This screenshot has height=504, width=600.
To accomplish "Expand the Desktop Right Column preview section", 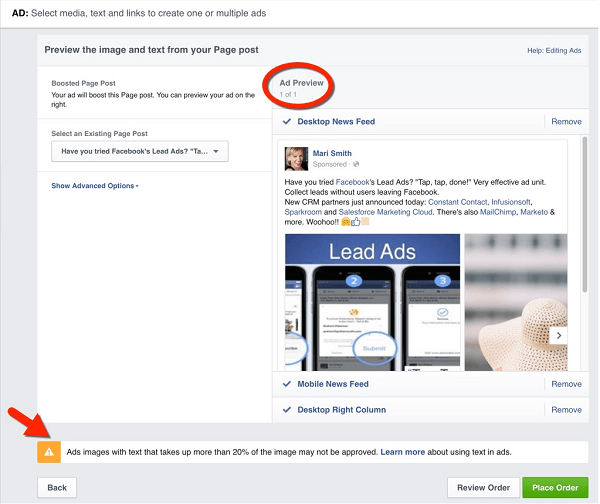I will [x=342, y=409].
